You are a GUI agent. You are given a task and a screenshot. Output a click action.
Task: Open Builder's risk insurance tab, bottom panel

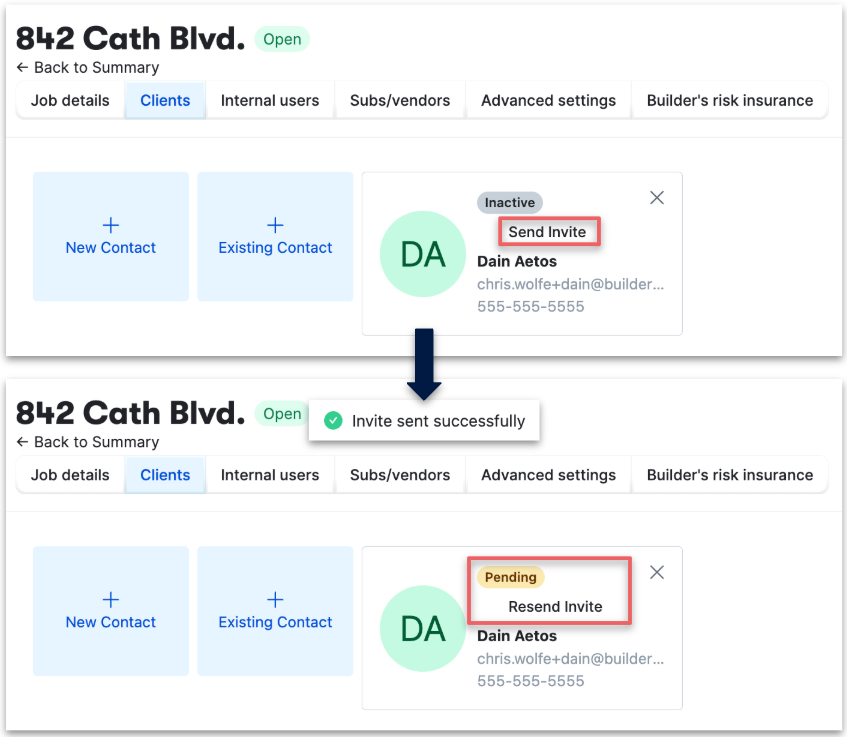pos(730,475)
